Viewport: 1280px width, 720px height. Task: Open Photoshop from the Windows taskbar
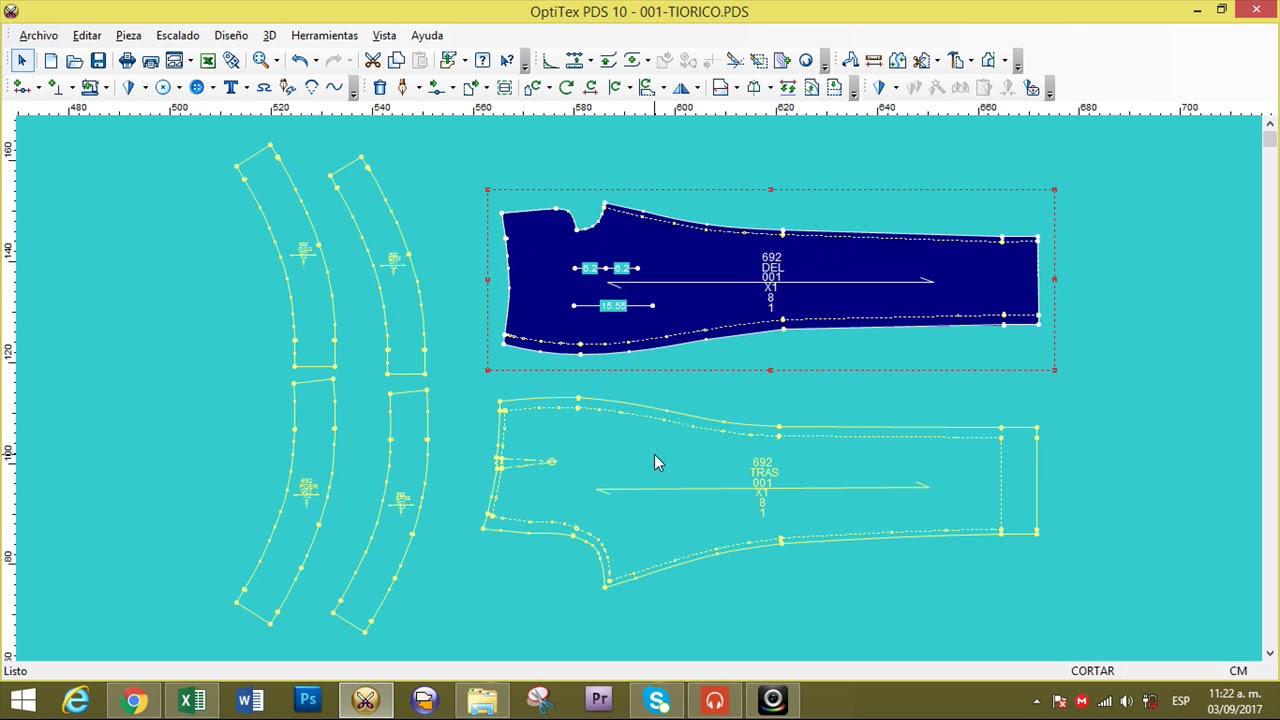coord(308,700)
